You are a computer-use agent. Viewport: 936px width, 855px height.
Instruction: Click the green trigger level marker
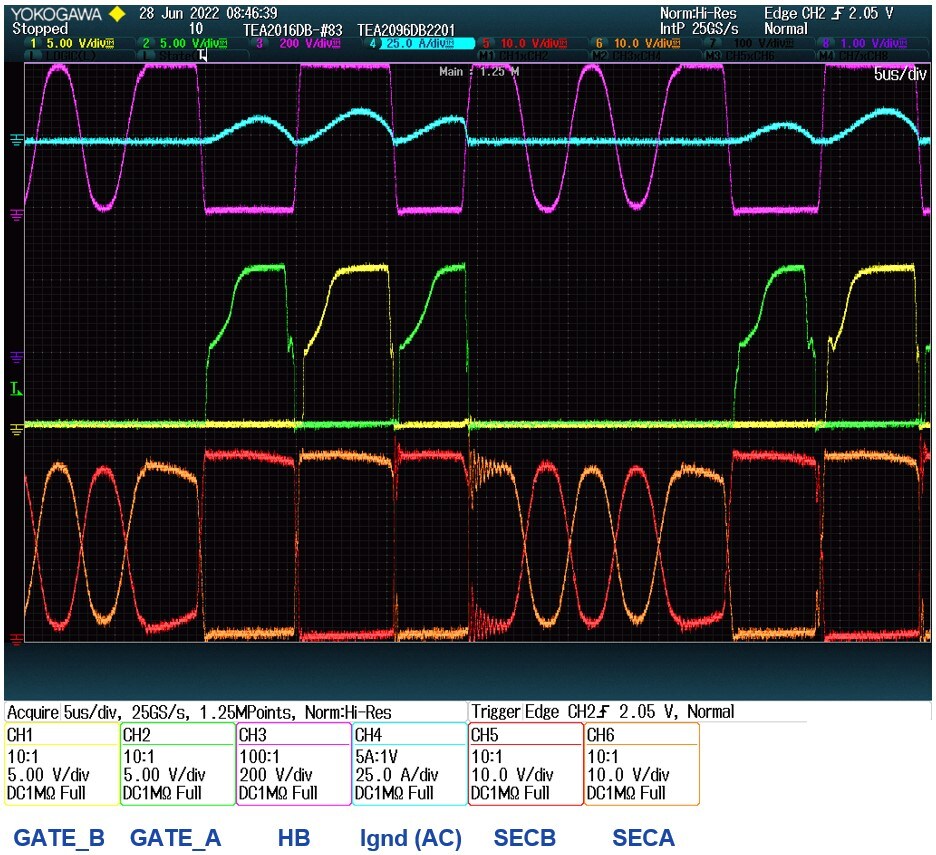(14, 388)
